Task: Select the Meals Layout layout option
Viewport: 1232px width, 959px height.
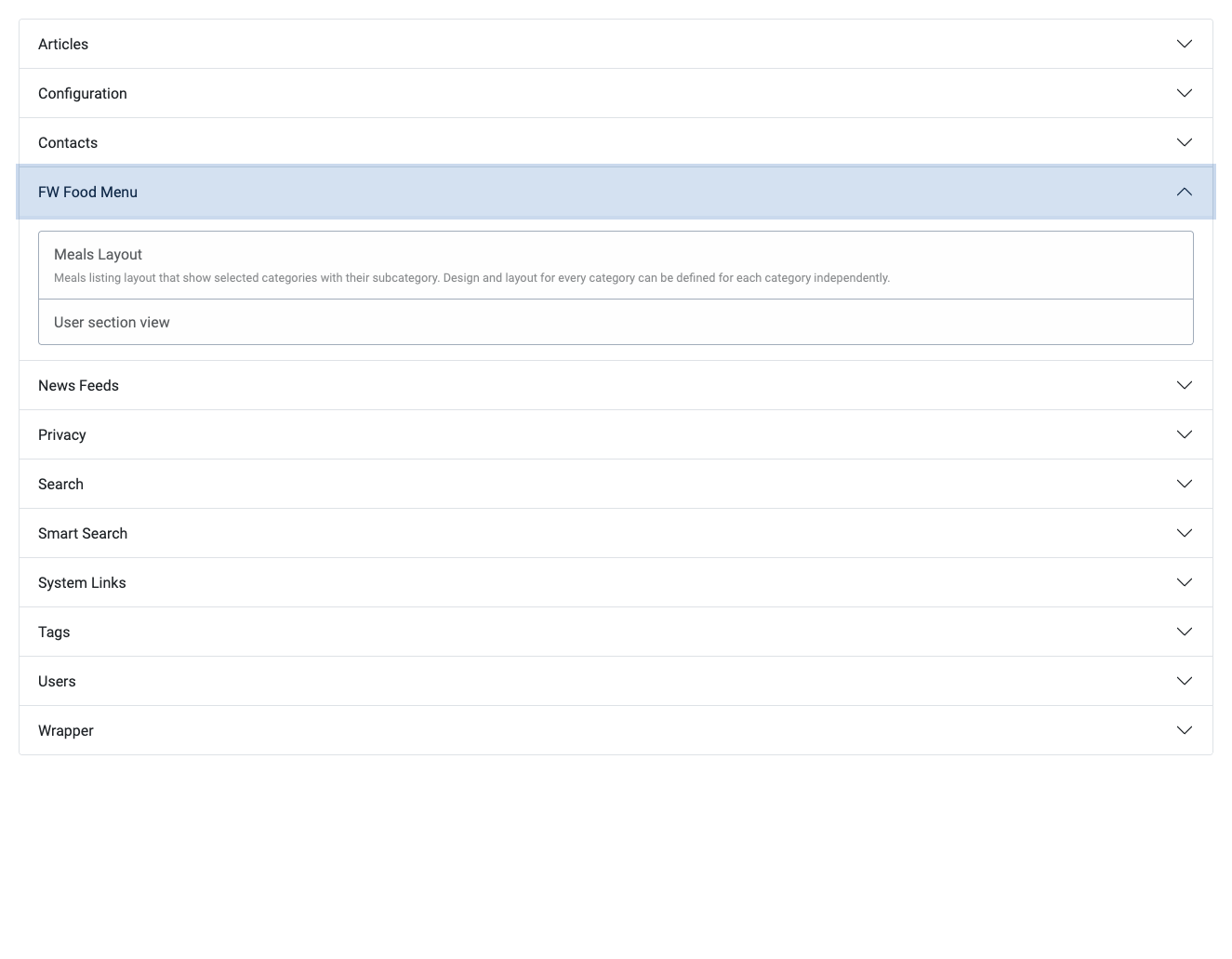Action: tap(616, 265)
